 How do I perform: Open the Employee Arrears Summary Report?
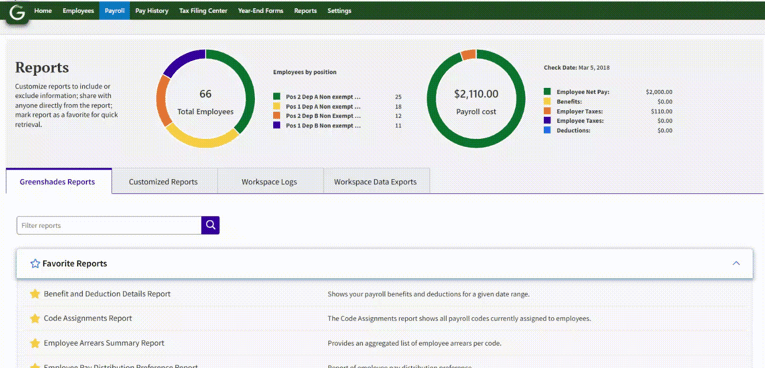[104, 343]
